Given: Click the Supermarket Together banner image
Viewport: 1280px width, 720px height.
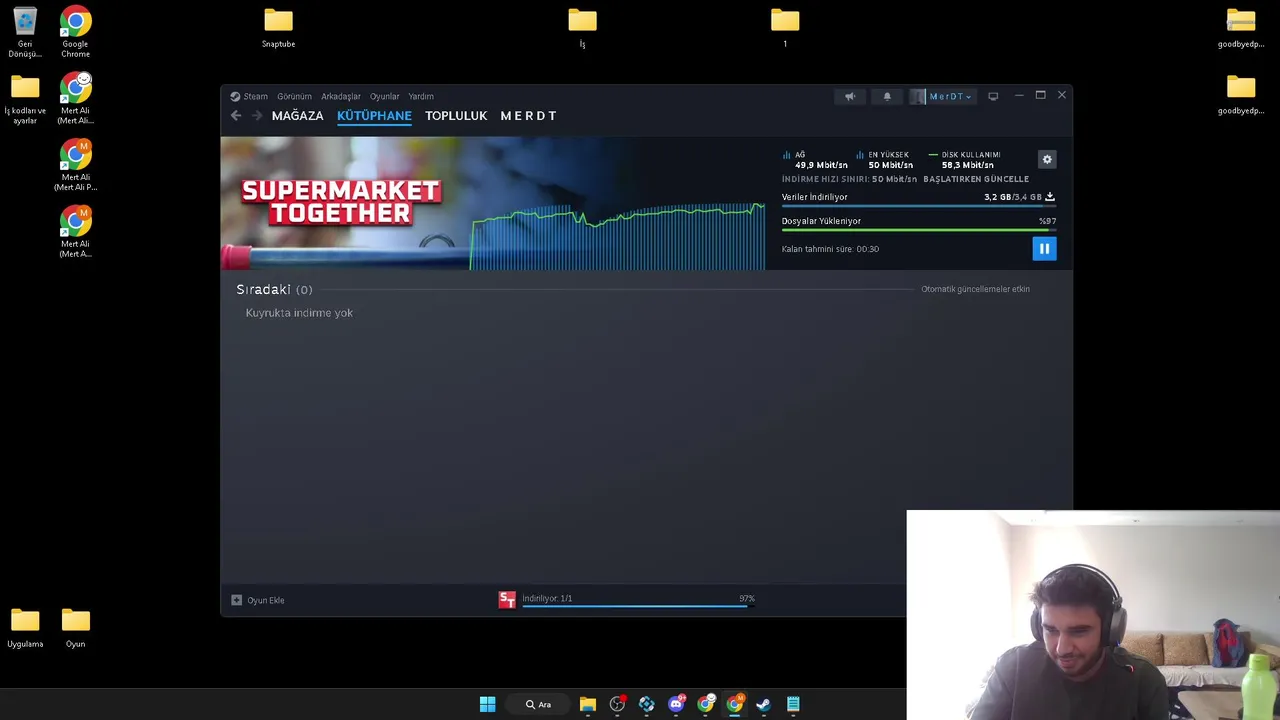Looking at the screenshot, I should click(345, 203).
